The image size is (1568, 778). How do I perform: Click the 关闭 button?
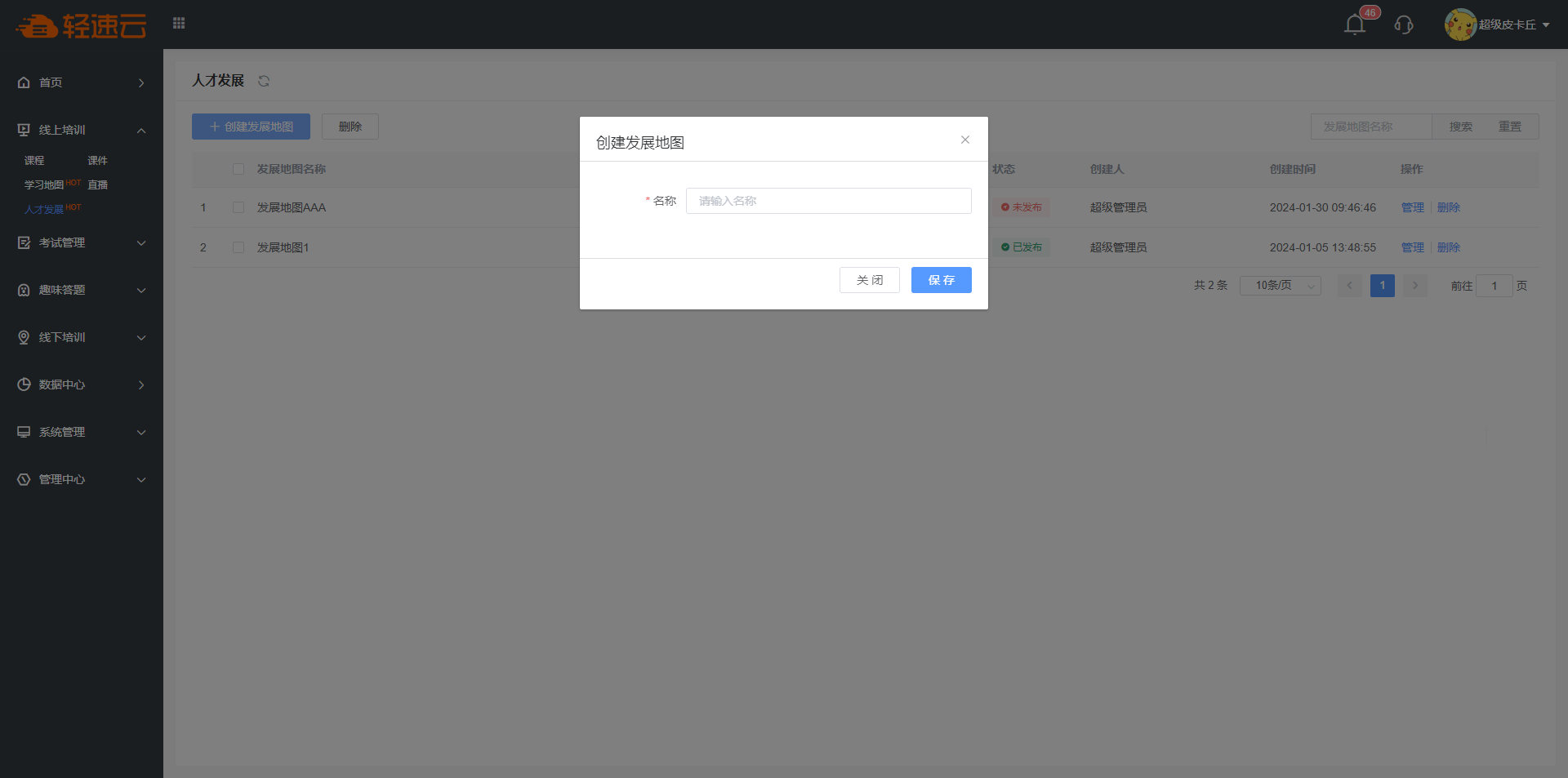pyautogui.click(x=870, y=280)
